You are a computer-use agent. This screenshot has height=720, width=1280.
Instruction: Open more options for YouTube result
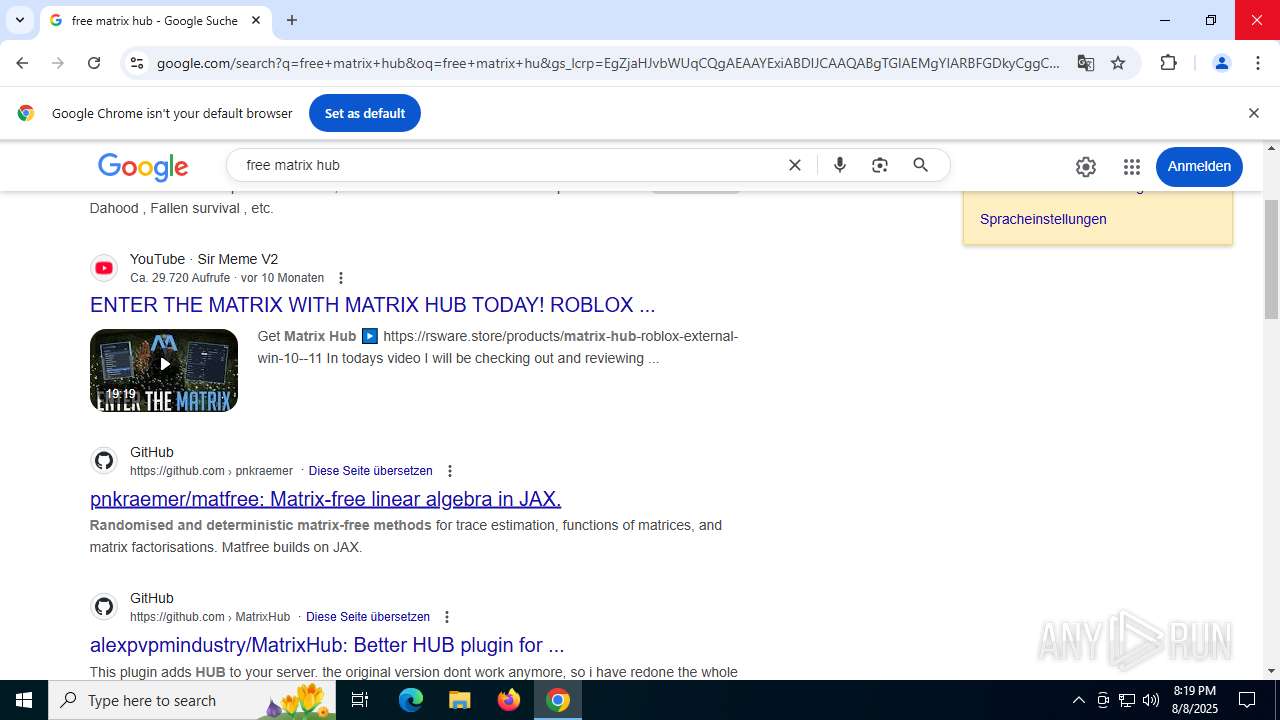click(x=341, y=278)
